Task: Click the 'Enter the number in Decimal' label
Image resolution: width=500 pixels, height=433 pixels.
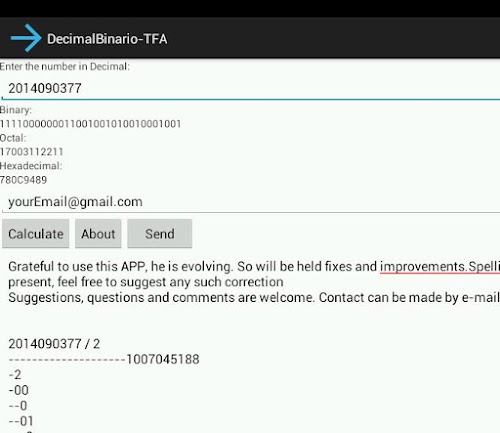Action: click(x=65, y=67)
